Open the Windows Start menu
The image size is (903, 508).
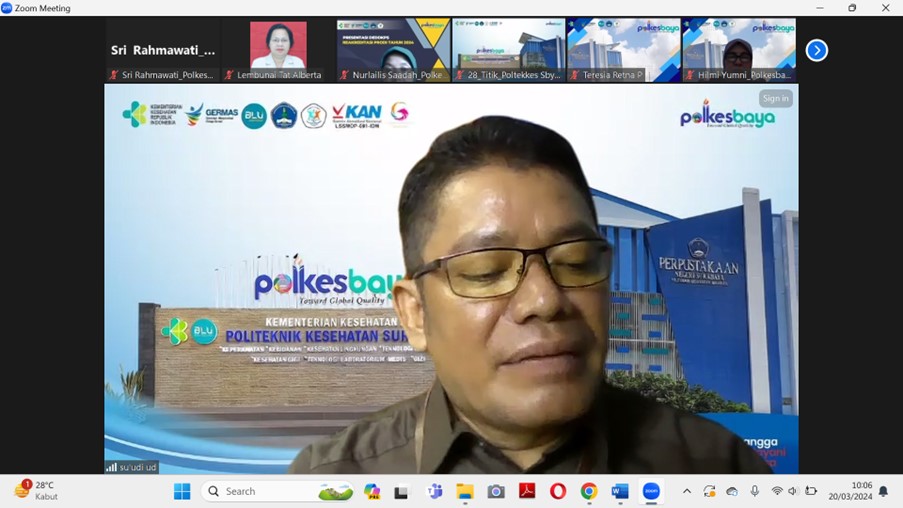(x=182, y=491)
